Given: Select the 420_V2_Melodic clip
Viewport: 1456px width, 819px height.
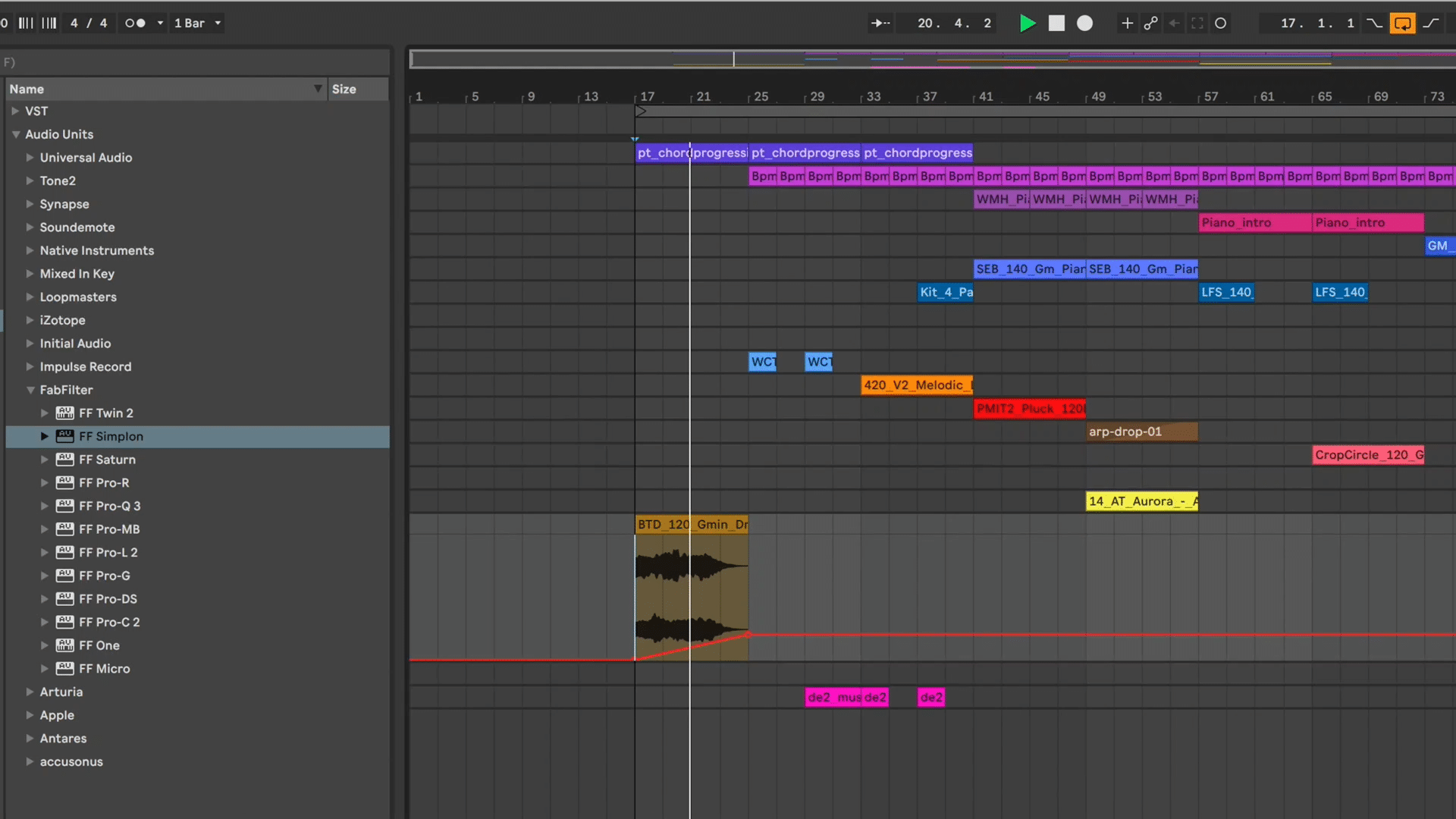Looking at the screenshot, I should click(x=917, y=385).
